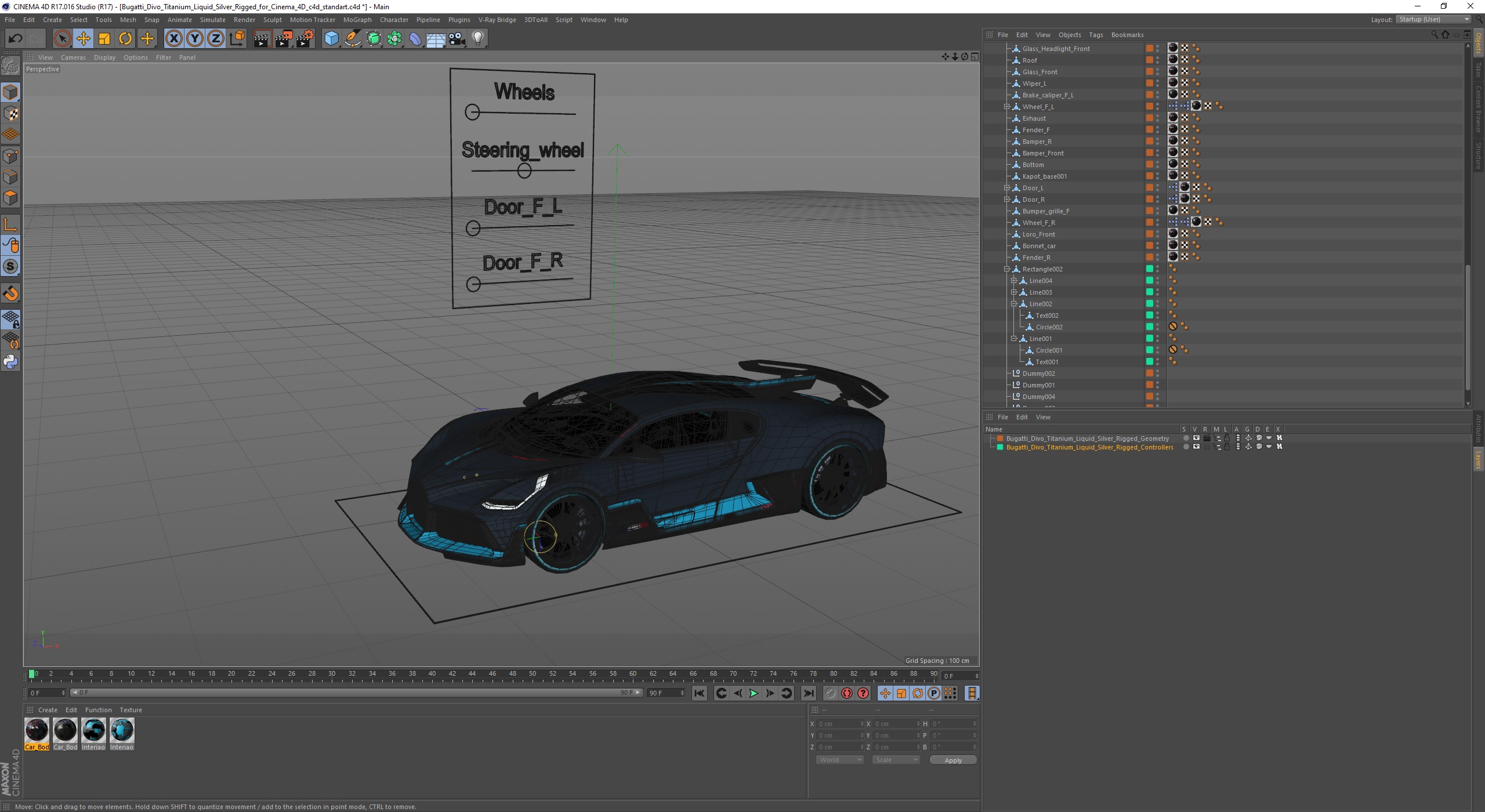Activate the Scale tool in top toolbar
1485x812 pixels.
(x=104, y=39)
